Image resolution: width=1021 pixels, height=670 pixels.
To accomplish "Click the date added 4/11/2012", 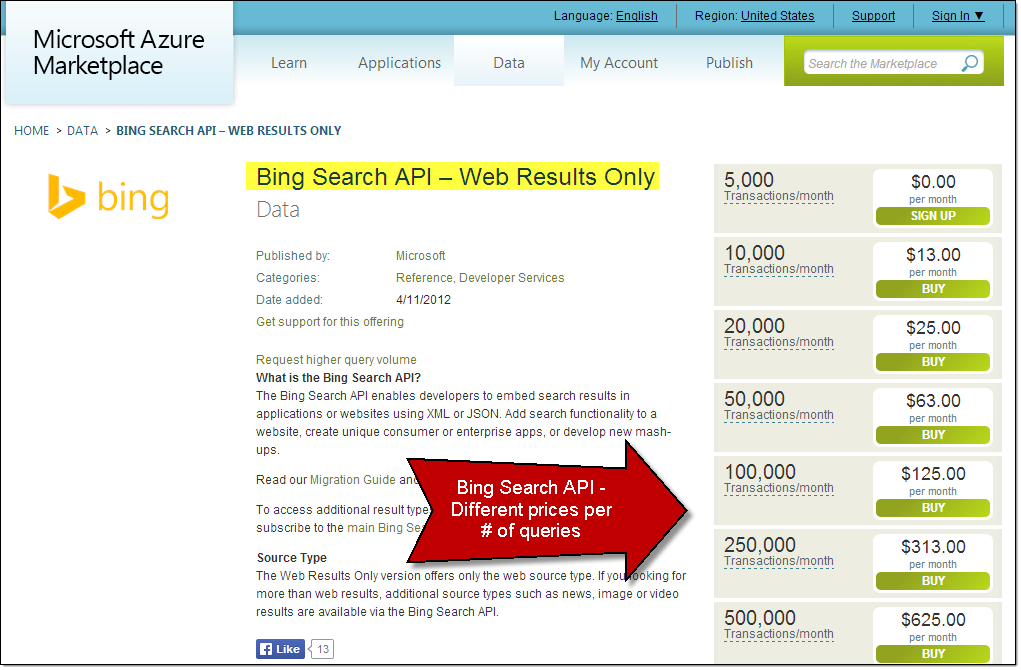I will [423, 300].
